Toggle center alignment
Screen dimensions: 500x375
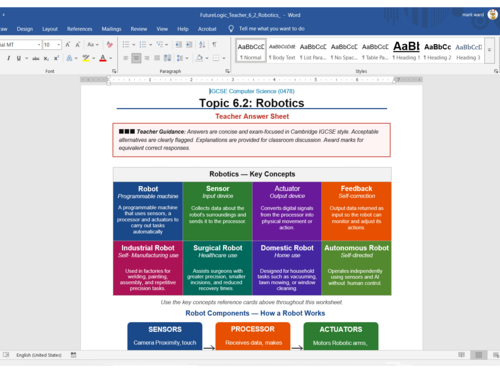pos(136,58)
